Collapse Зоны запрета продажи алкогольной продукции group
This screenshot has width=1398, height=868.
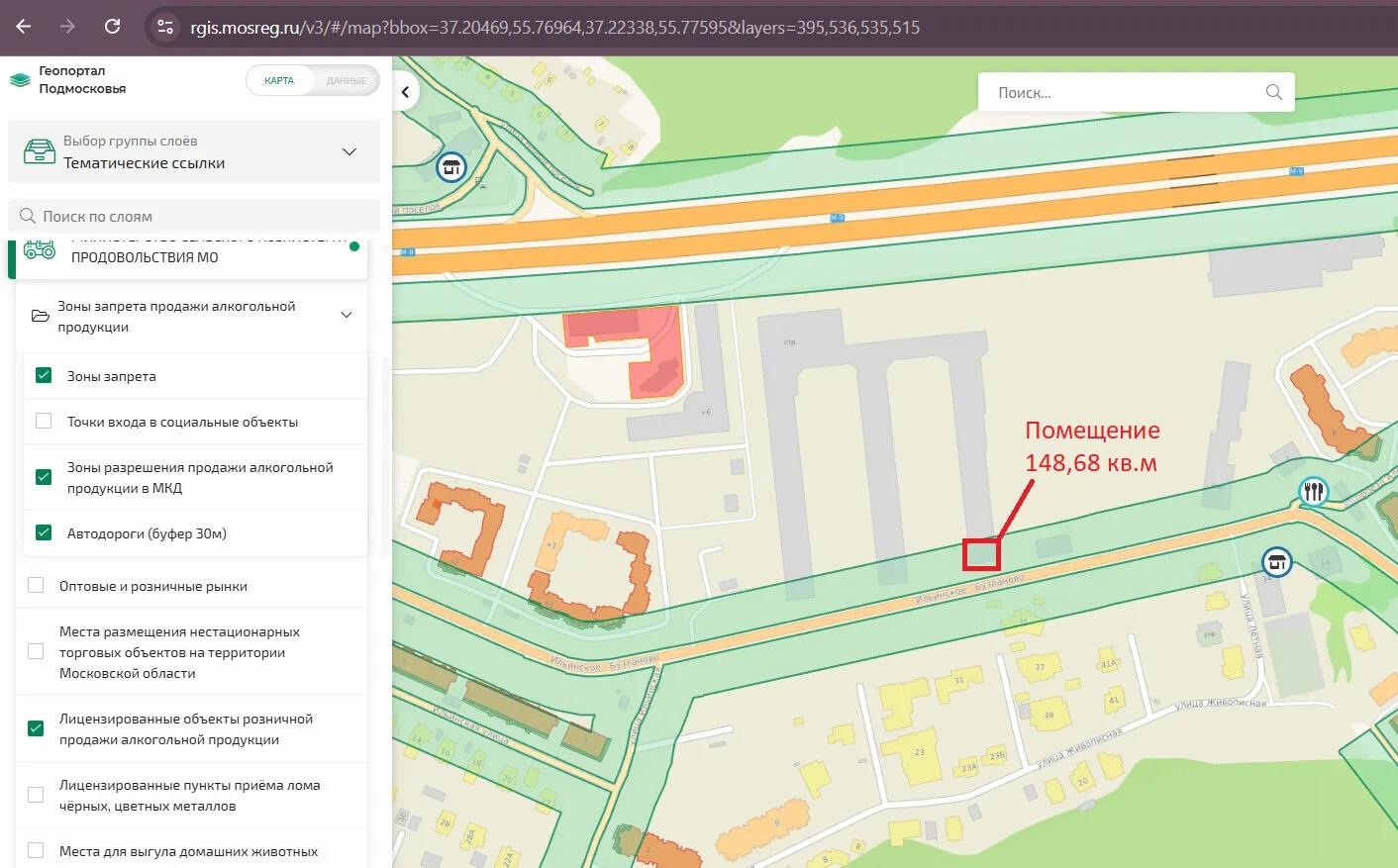tap(347, 316)
